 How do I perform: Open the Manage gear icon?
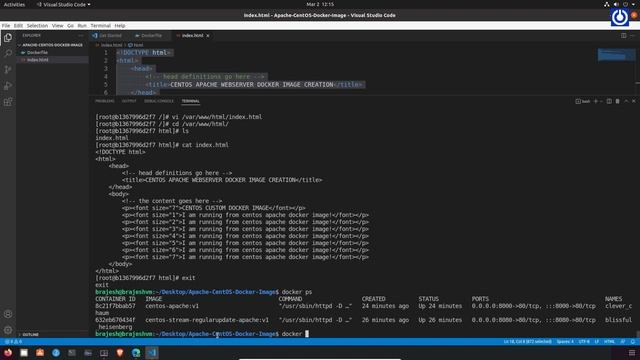pyautogui.click(x=8, y=330)
